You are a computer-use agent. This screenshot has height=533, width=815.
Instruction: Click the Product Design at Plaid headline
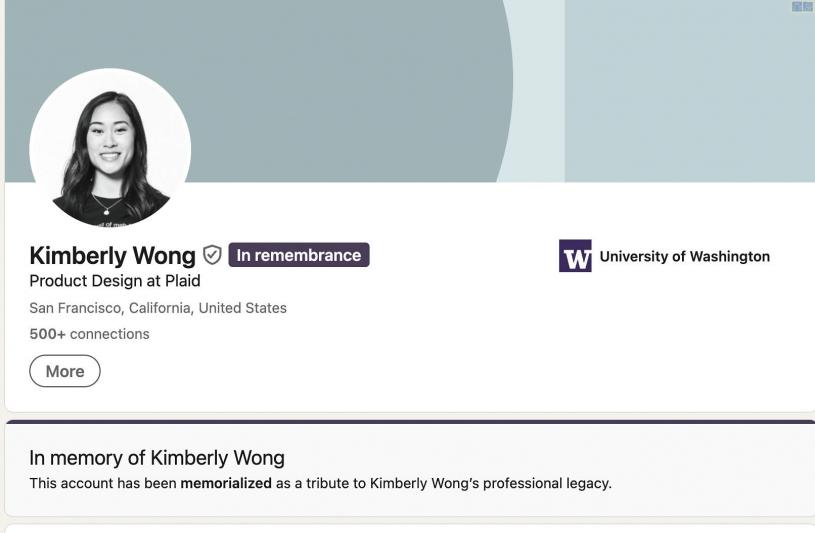pyautogui.click(x=115, y=281)
